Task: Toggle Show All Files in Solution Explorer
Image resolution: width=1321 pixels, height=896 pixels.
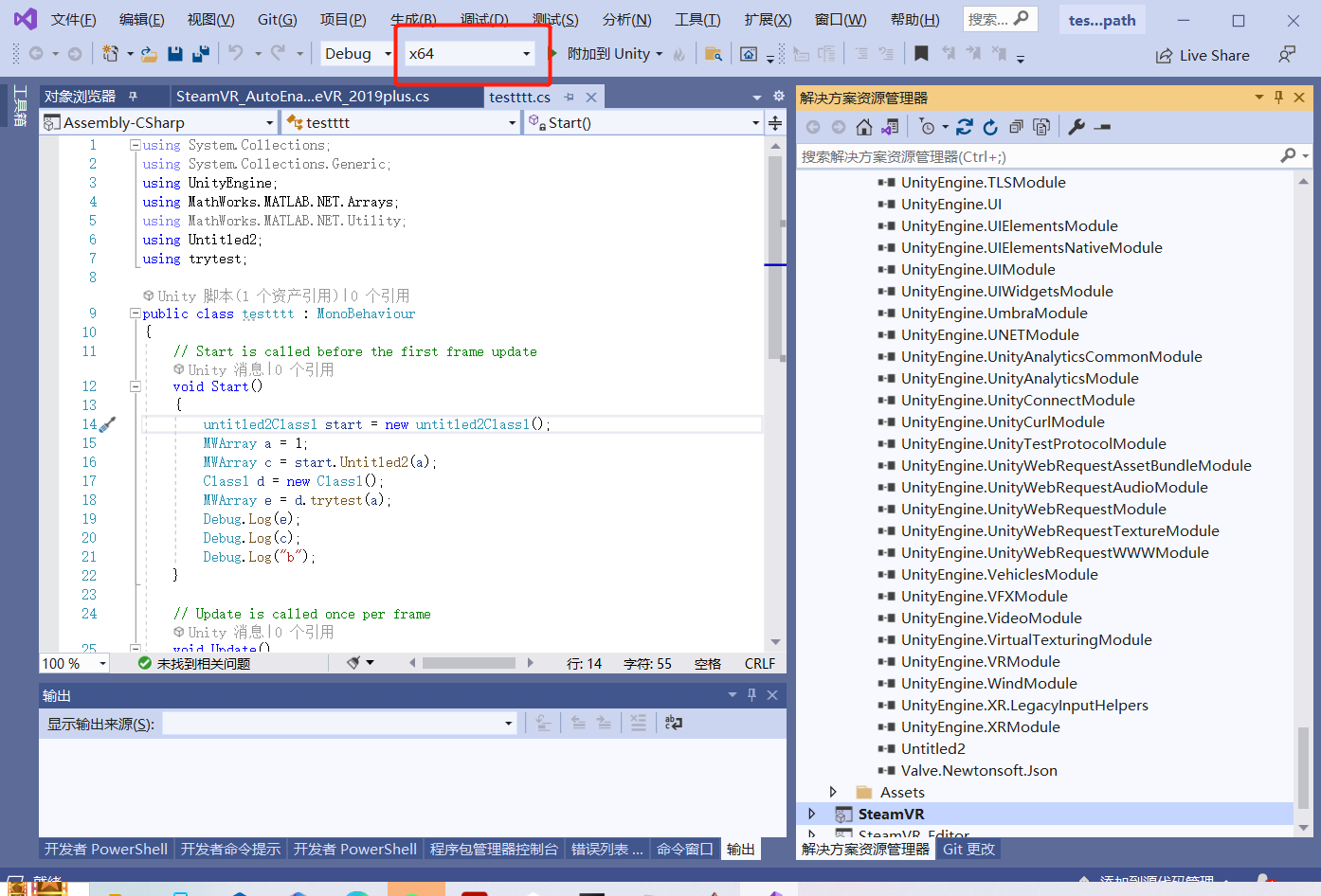Action: (1041, 127)
